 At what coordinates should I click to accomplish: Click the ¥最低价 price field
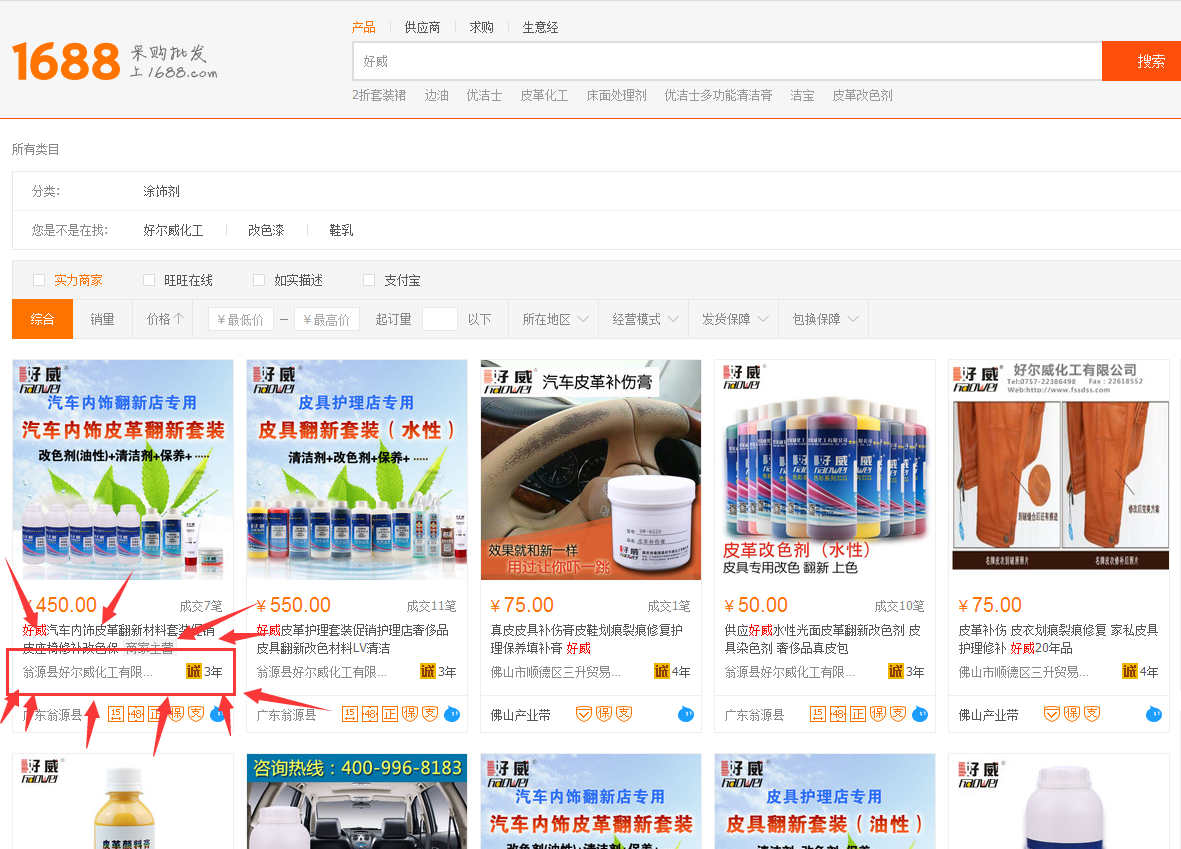click(241, 319)
